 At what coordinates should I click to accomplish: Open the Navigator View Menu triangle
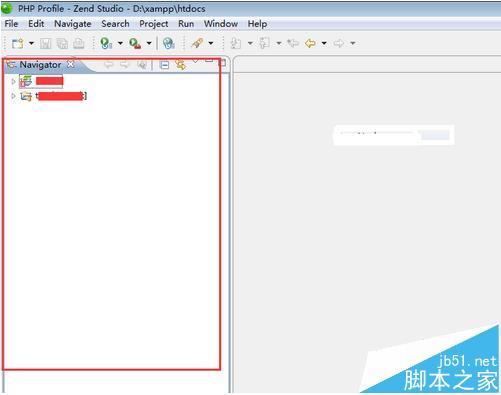pyautogui.click(x=195, y=61)
